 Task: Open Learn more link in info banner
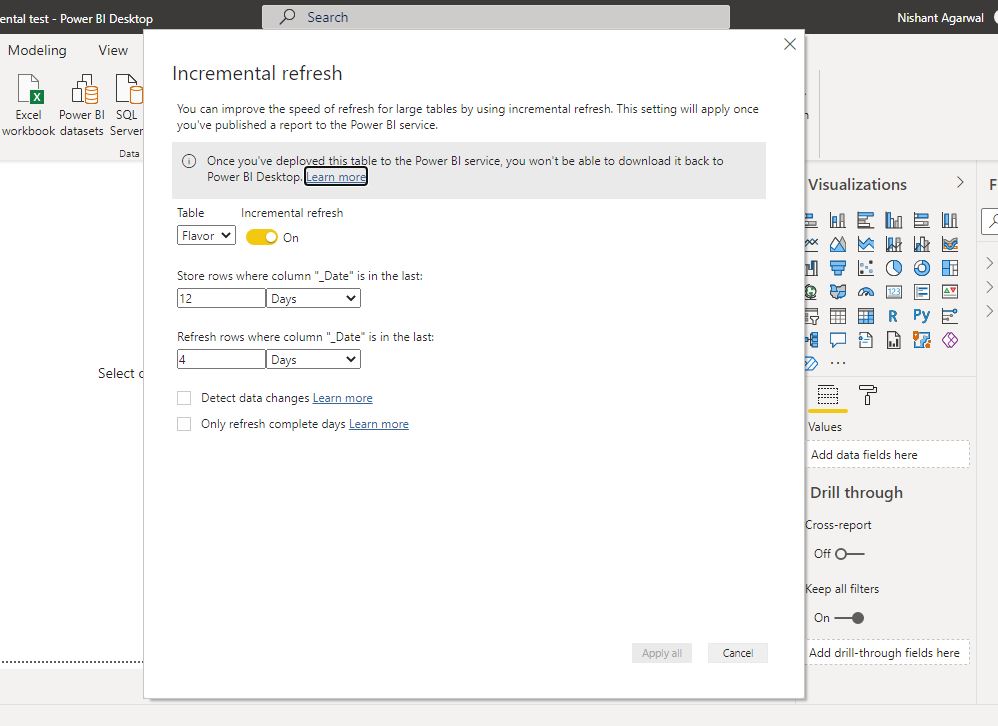pos(336,177)
